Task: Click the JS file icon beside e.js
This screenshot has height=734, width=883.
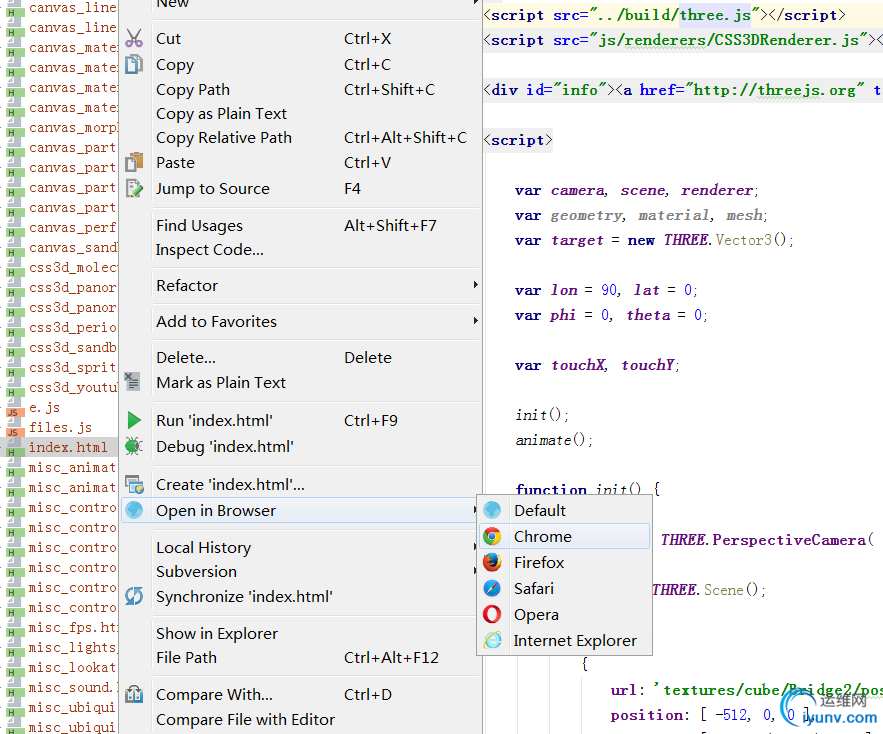Action: 14,409
